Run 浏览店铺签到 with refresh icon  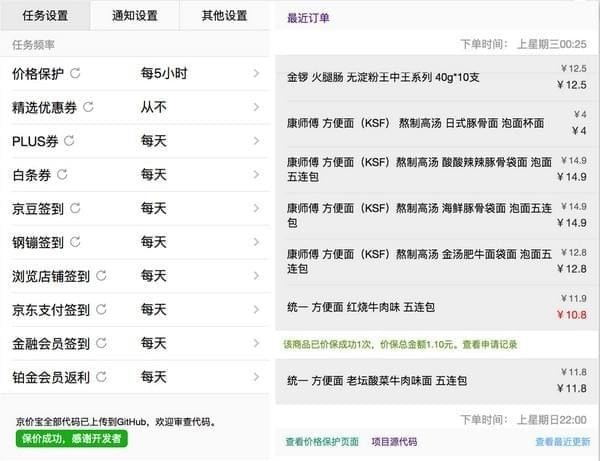[x=102, y=277]
